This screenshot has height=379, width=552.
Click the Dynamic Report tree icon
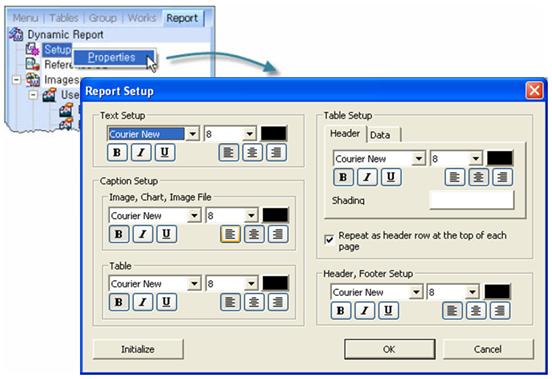click(x=16, y=34)
